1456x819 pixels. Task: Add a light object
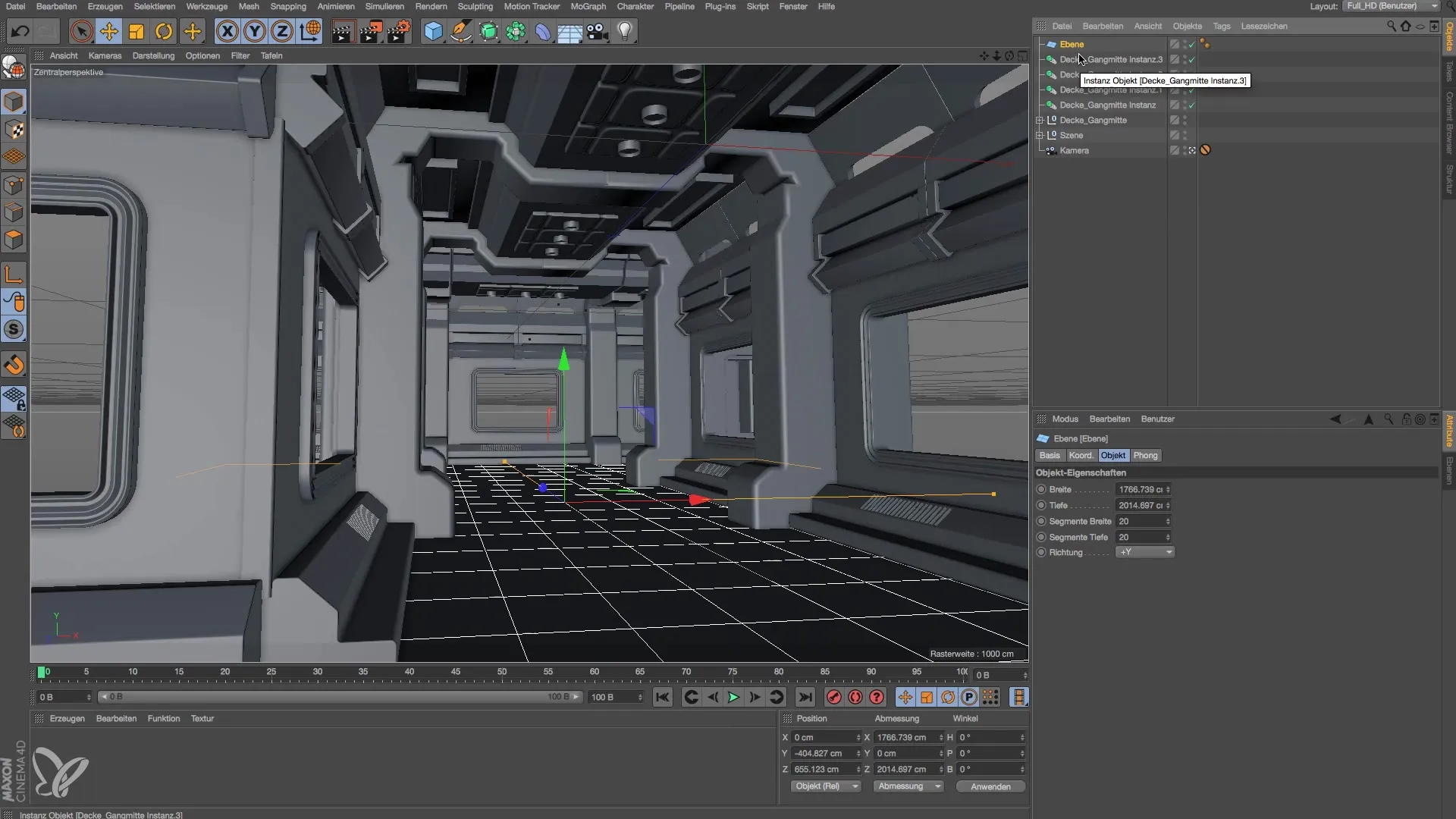pyautogui.click(x=625, y=32)
